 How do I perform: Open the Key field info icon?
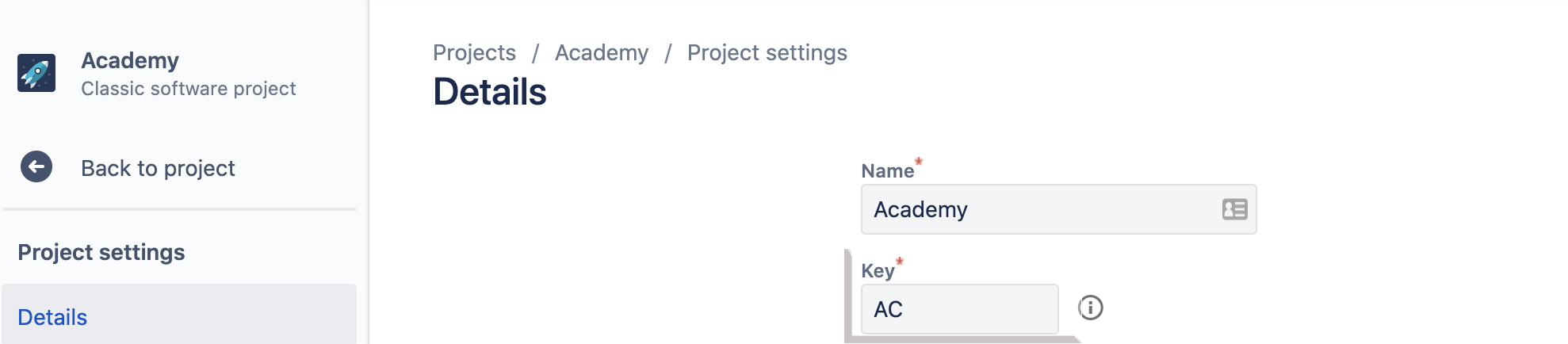(x=1091, y=308)
